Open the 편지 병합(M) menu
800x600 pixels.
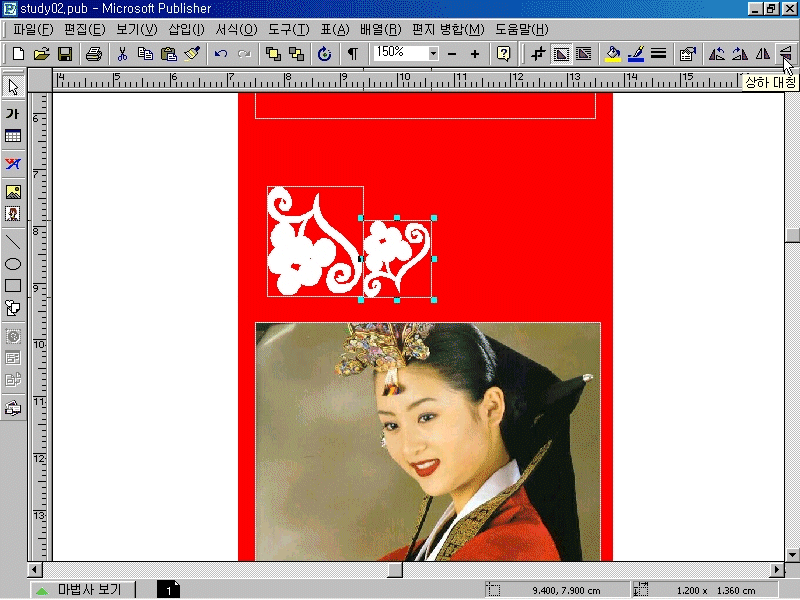tap(448, 30)
